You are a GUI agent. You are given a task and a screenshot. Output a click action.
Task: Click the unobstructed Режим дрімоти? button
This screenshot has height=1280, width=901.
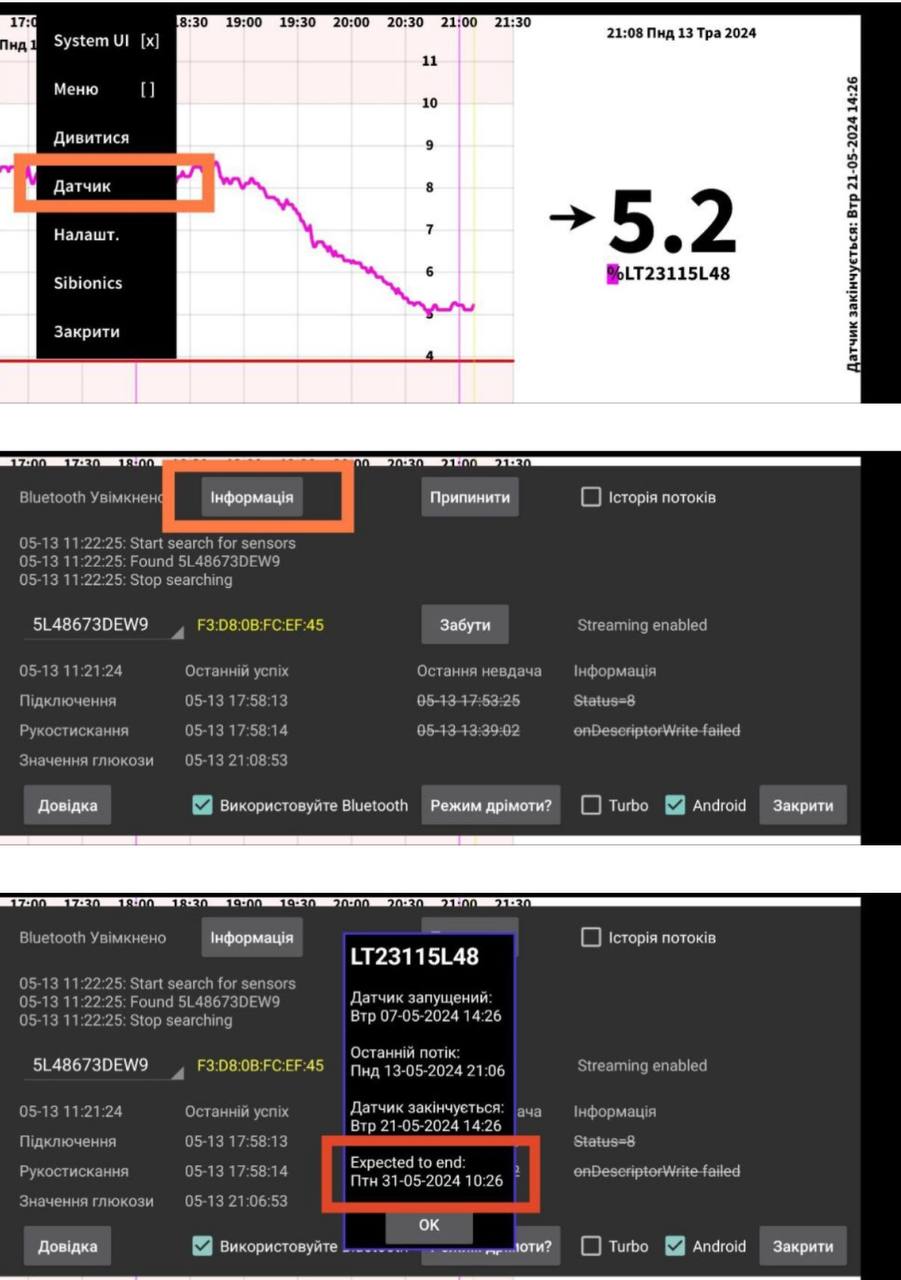point(491,805)
